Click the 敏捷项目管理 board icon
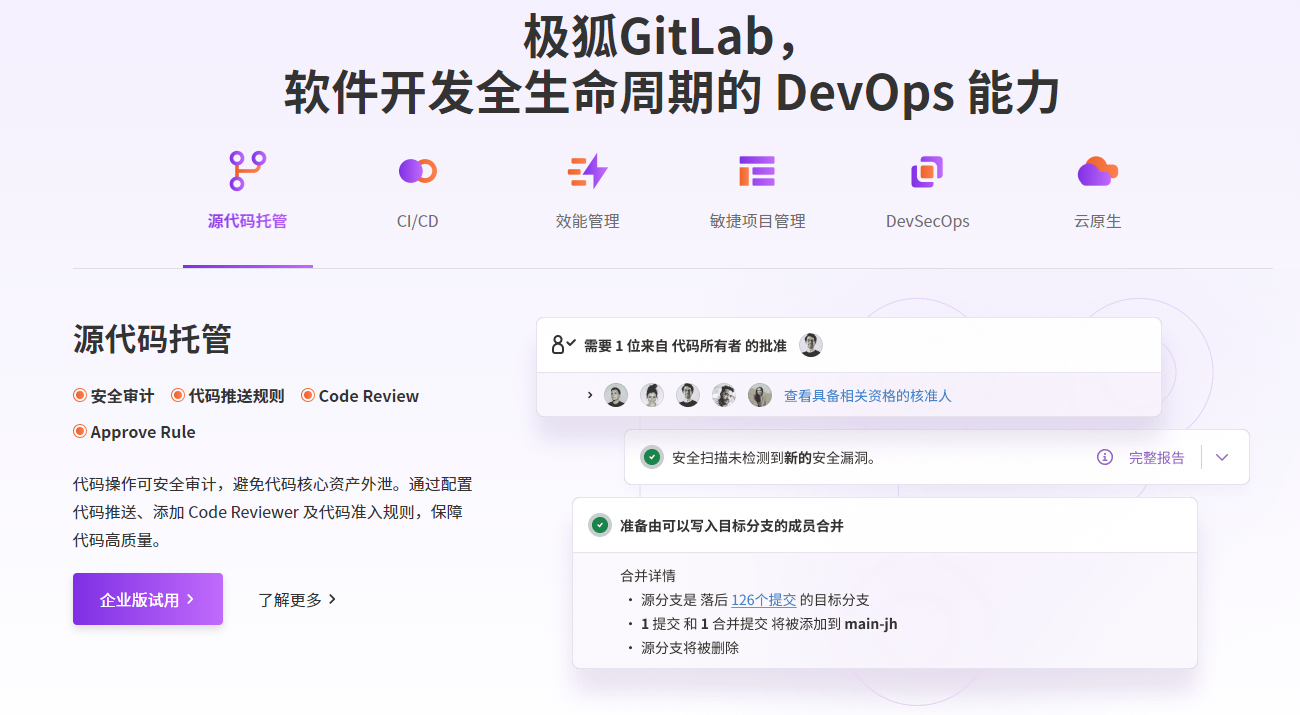 [757, 171]
